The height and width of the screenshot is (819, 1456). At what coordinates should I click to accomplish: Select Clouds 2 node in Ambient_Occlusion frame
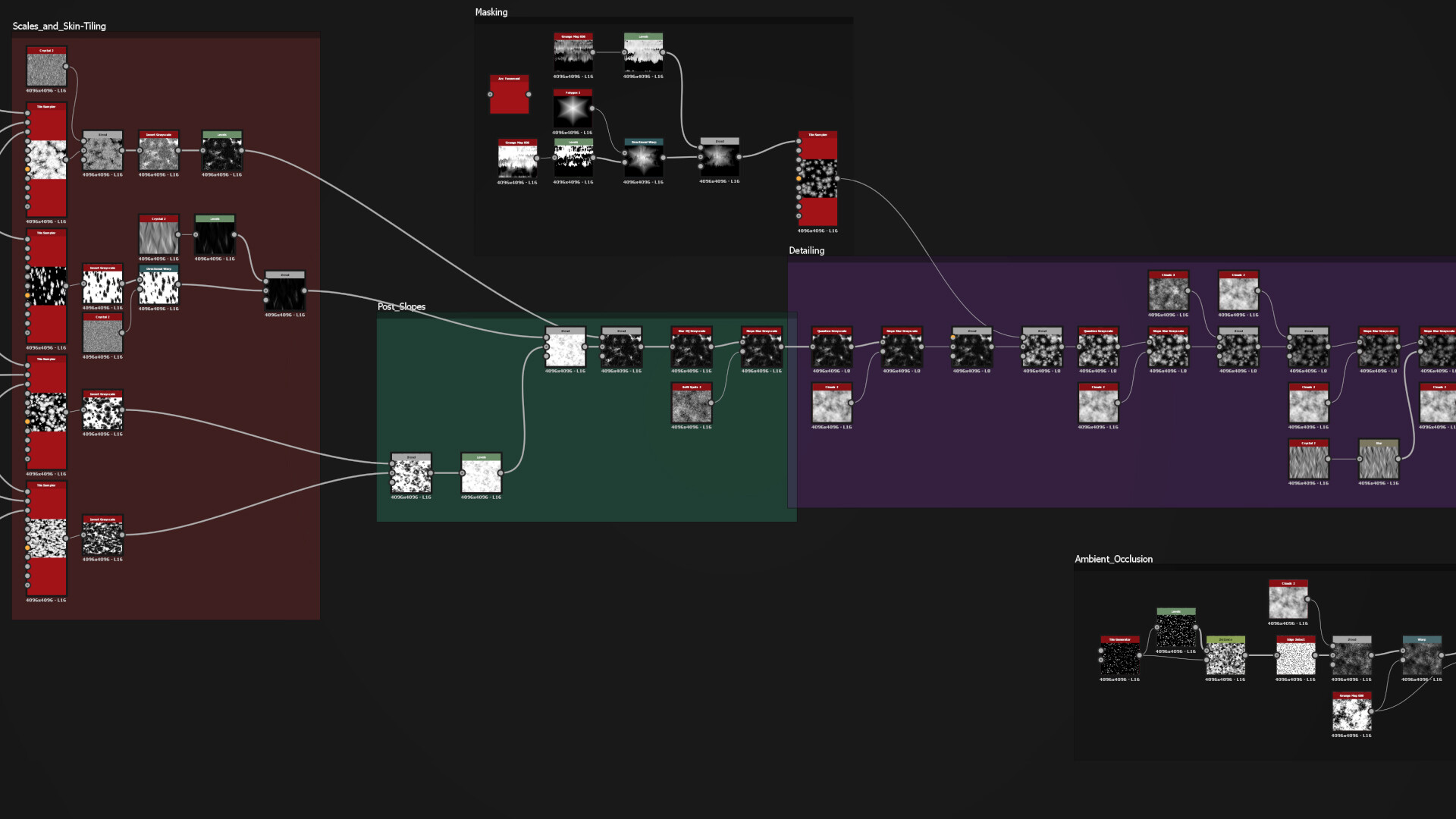click(x=1288, y=601)
